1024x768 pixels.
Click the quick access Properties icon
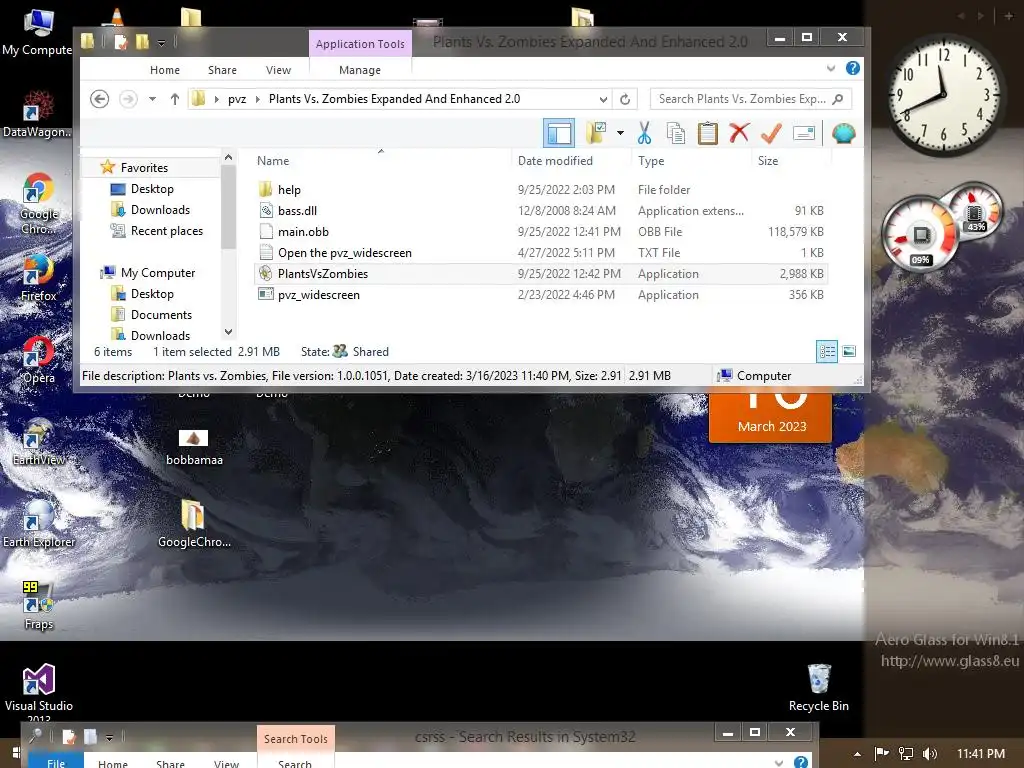point(120,42)
